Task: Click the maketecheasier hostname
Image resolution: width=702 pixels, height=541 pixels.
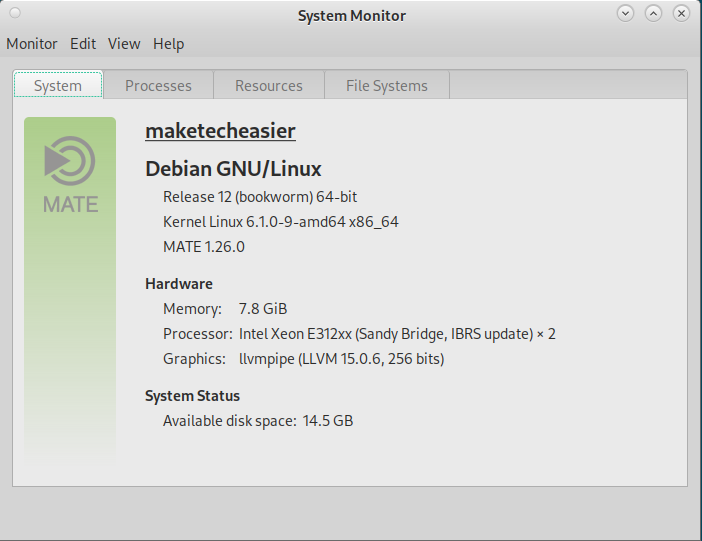Action: pyautogui.click(x=220, y=131)
